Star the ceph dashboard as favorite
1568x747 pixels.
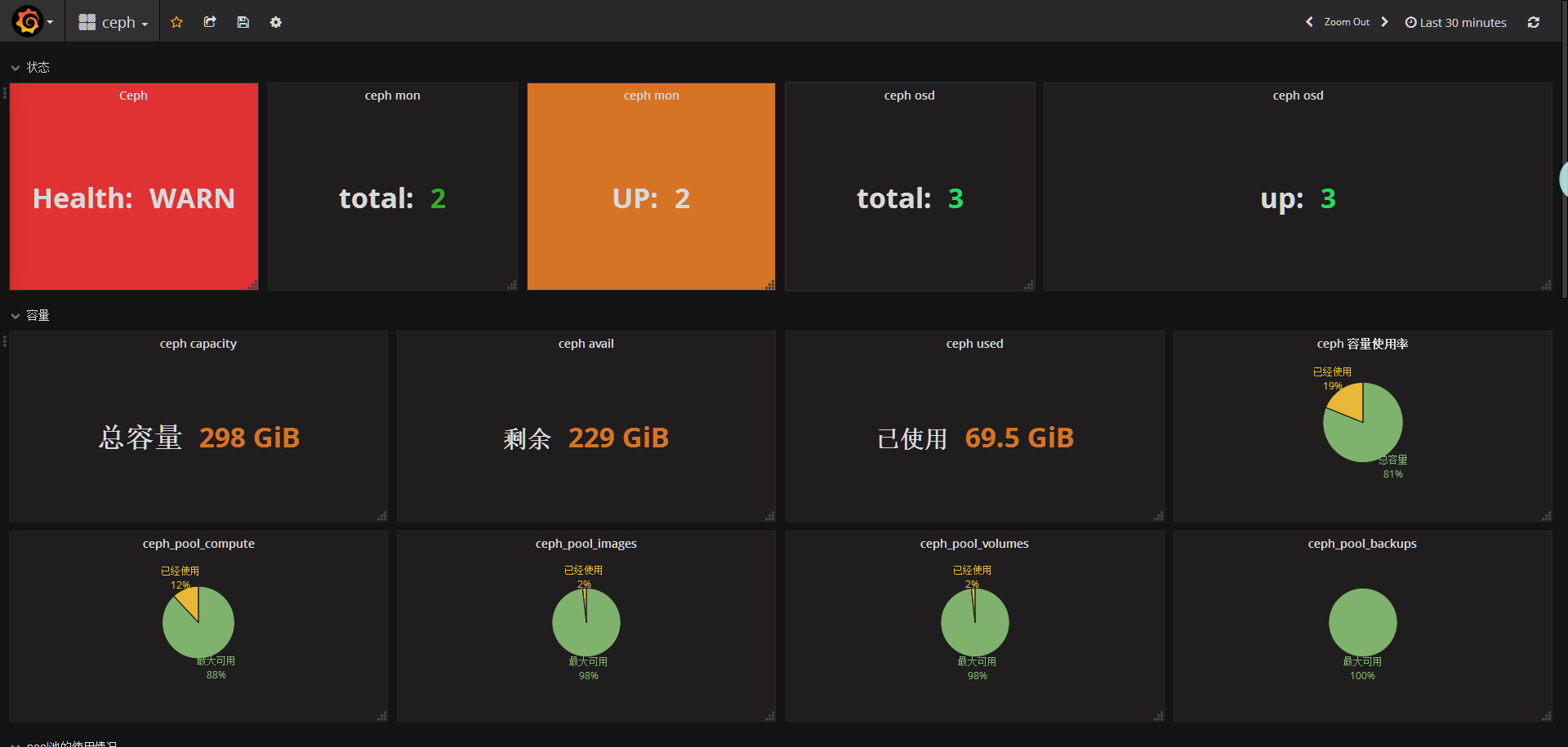pyautogui.click(x=176, y=22)
